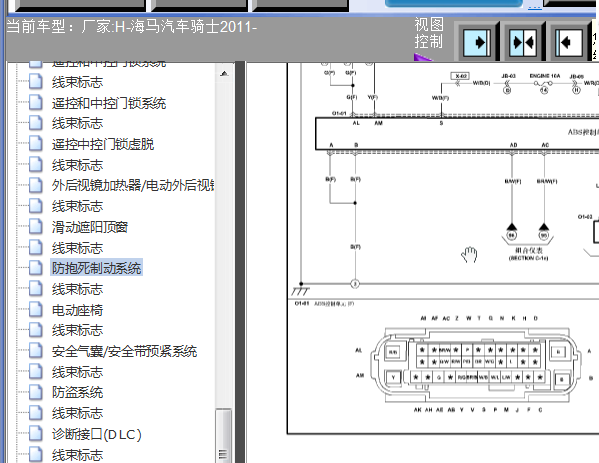Click document icon beside 安全气囊/安全带预紧系统
The width and height of the screenshot is (599, 463).
36,351
